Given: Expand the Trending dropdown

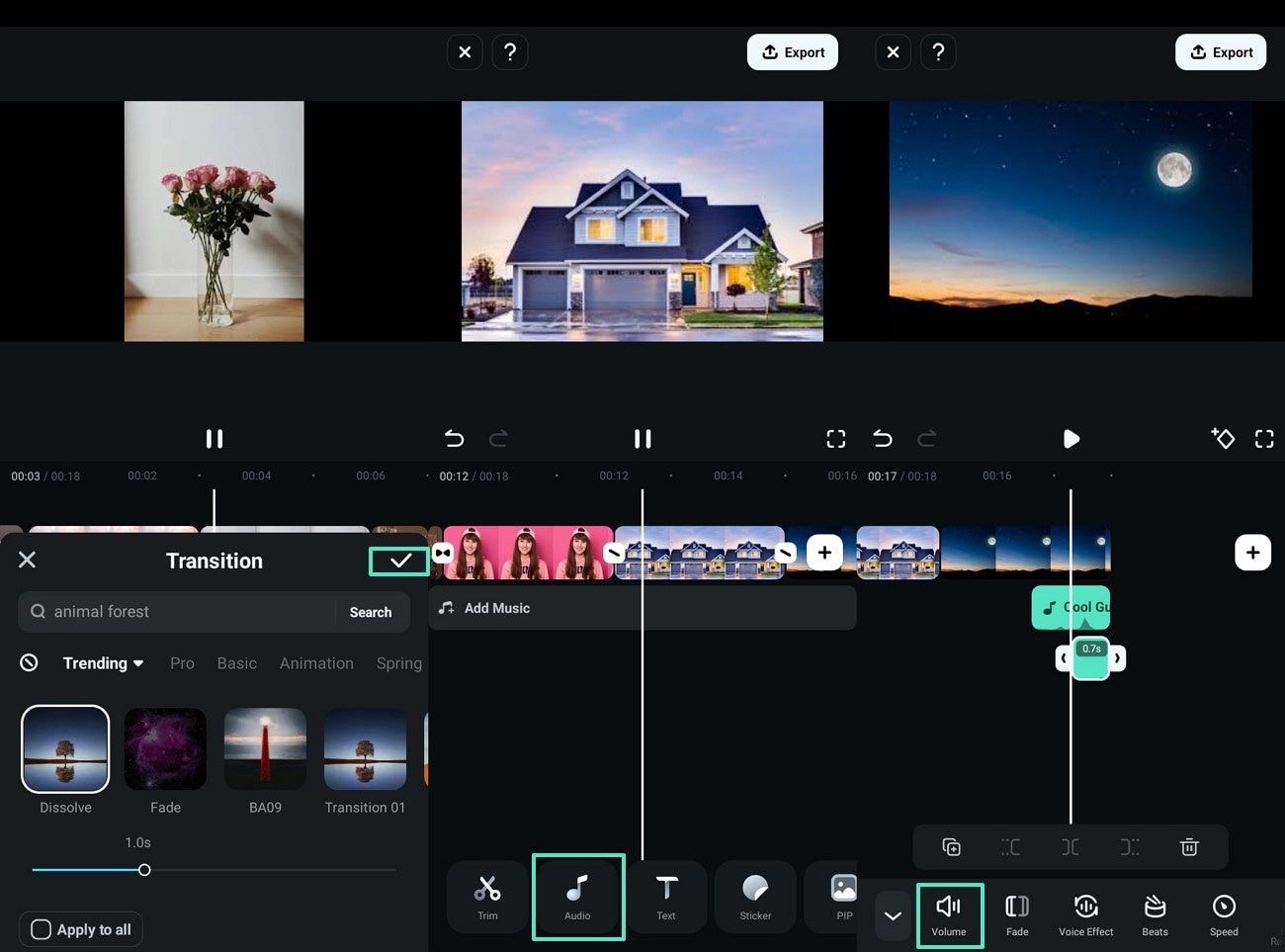Looking at the screenshot, I should [103, 663].
